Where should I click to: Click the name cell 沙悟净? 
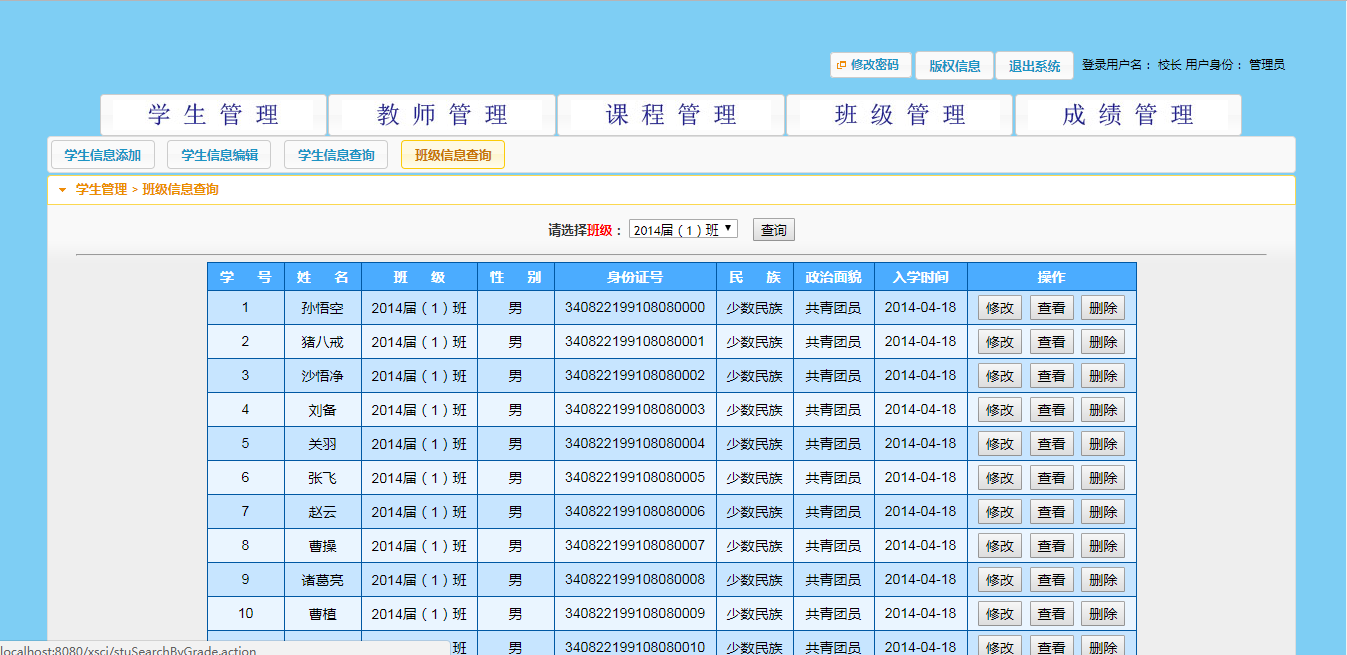pos(322,376)
